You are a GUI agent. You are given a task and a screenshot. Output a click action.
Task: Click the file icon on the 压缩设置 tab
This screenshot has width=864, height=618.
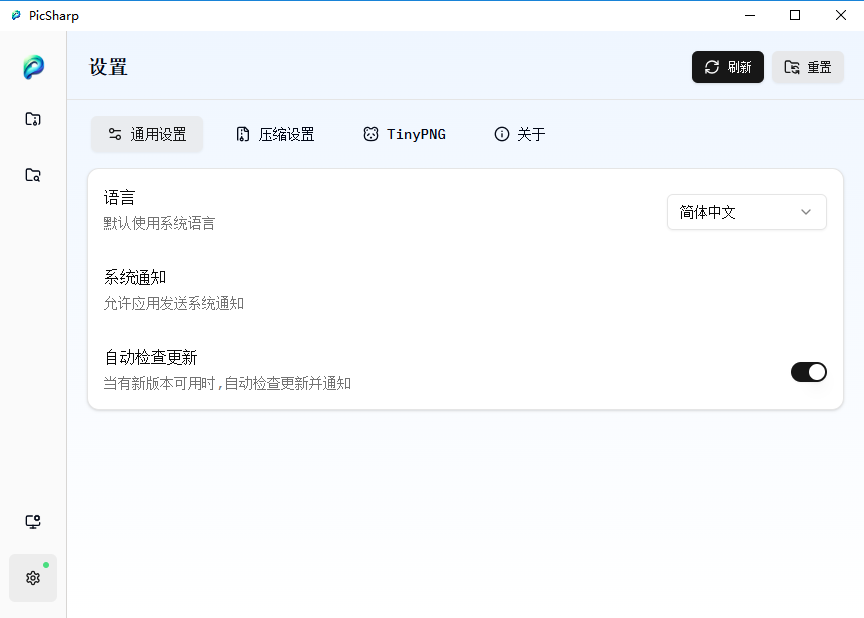242,133
